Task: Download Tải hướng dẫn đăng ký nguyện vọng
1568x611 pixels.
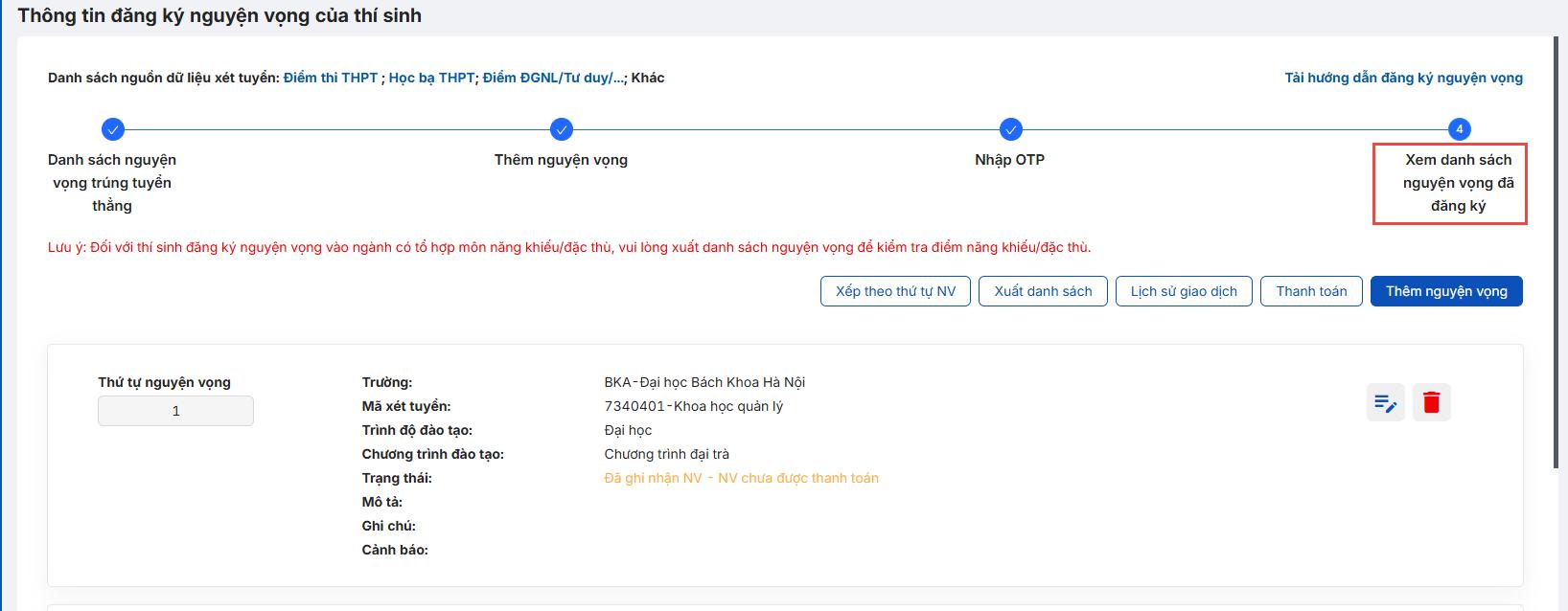Action: [x=1403, y=78]
